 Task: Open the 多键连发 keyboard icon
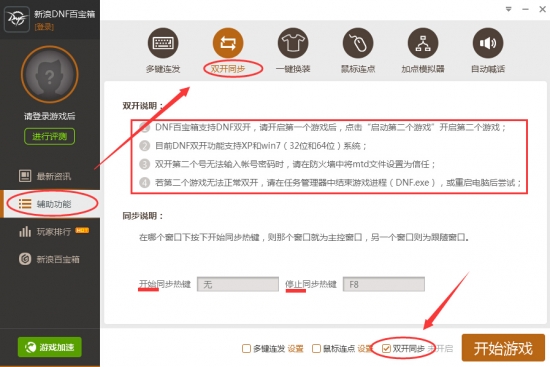point(163,43)
